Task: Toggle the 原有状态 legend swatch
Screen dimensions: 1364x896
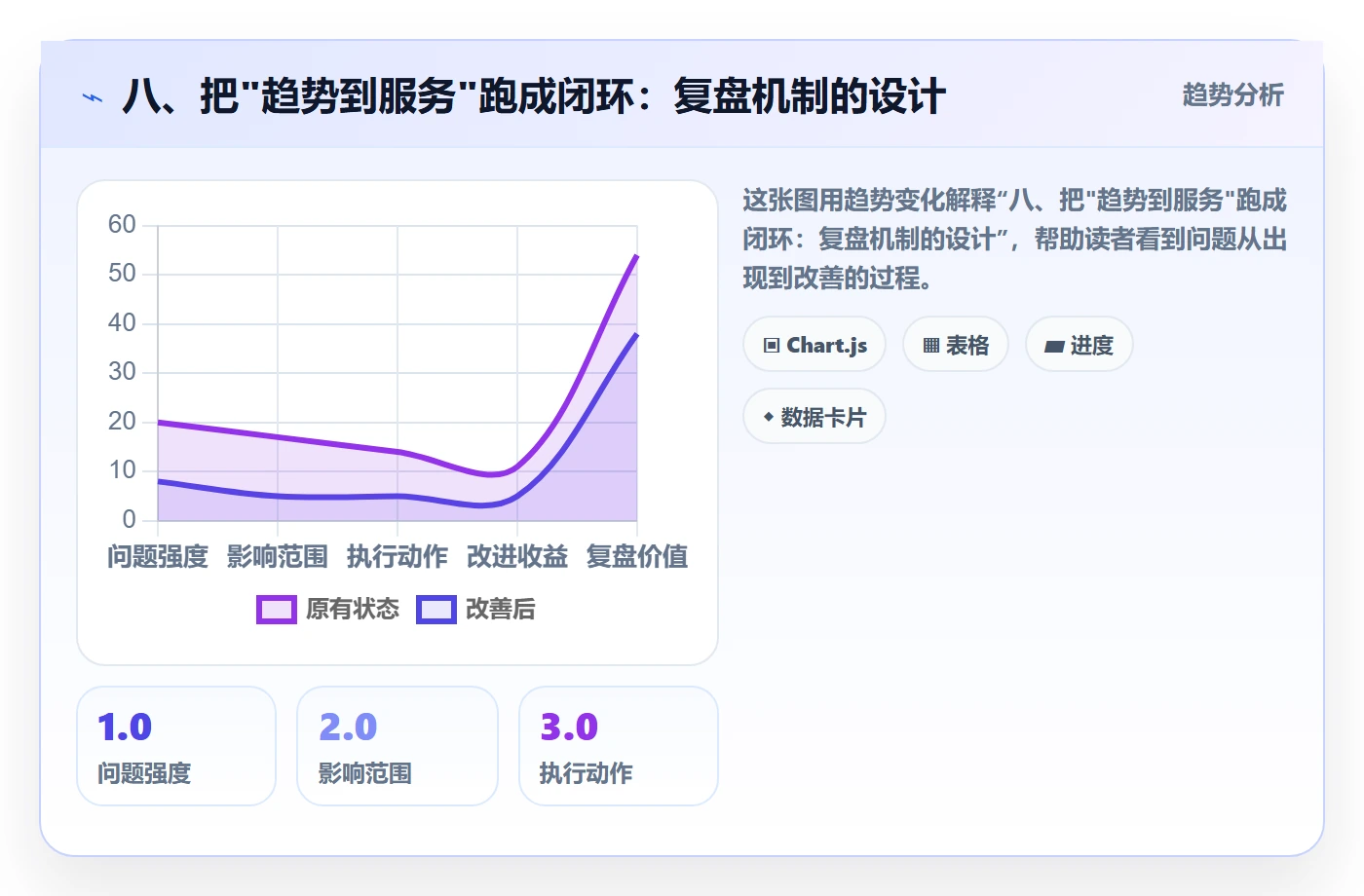Action: tap(277, 610)
